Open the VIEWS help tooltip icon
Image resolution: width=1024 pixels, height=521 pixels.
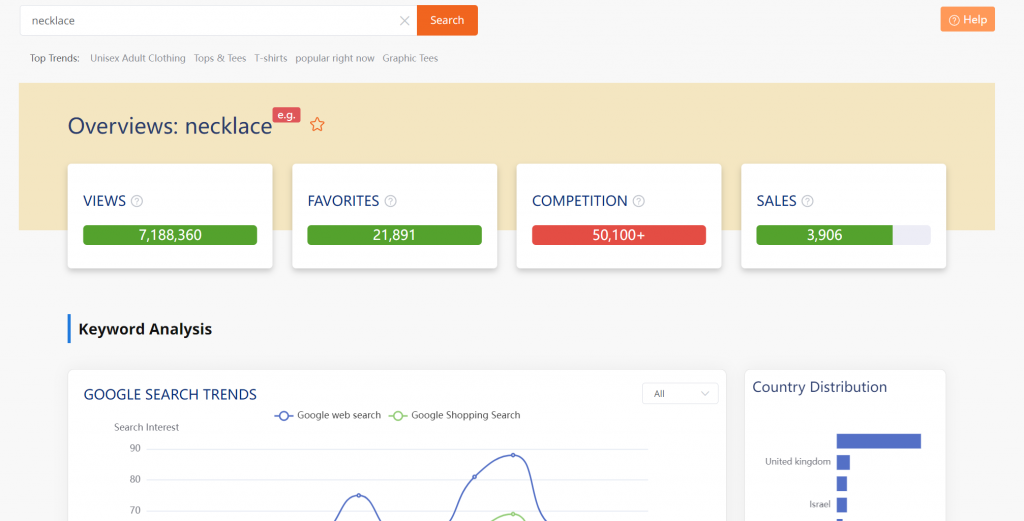click(136, 201)
